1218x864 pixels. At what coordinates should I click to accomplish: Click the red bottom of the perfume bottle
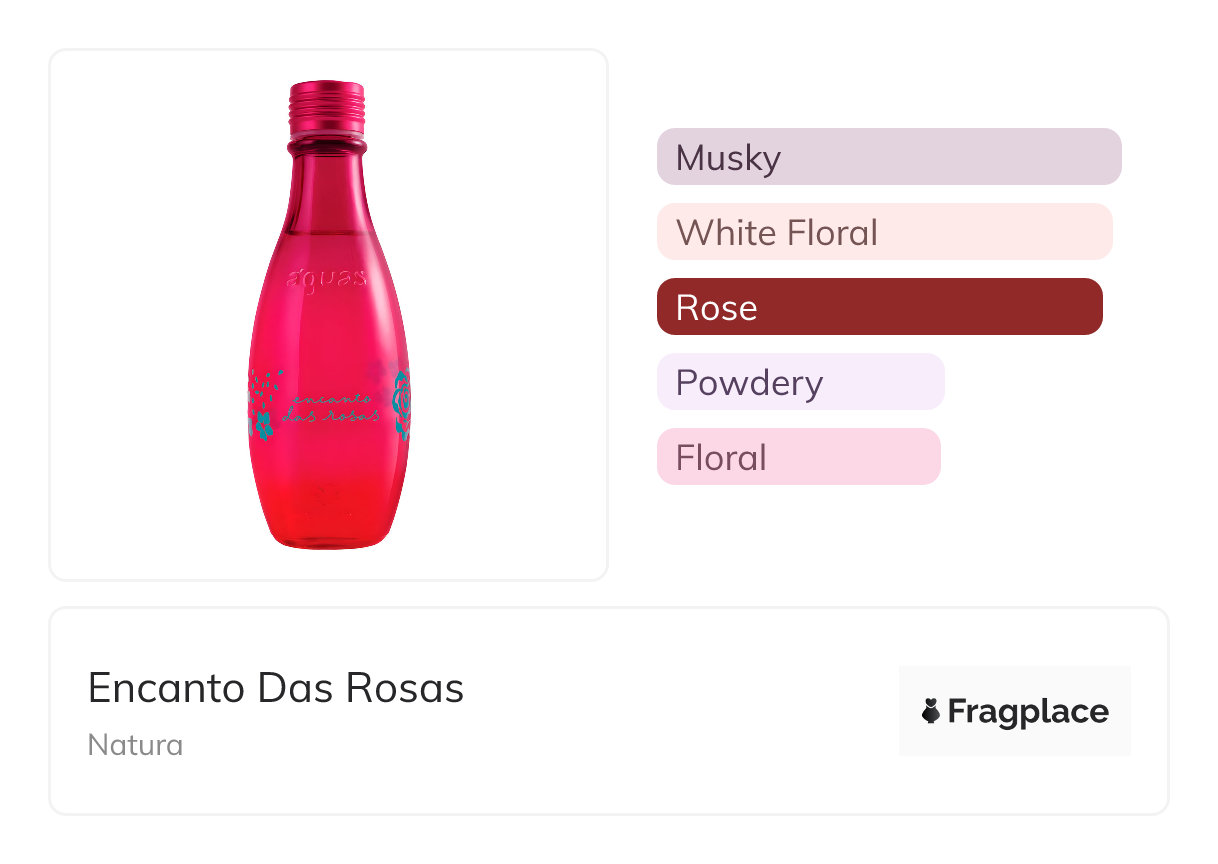click(x=328, y=525)
